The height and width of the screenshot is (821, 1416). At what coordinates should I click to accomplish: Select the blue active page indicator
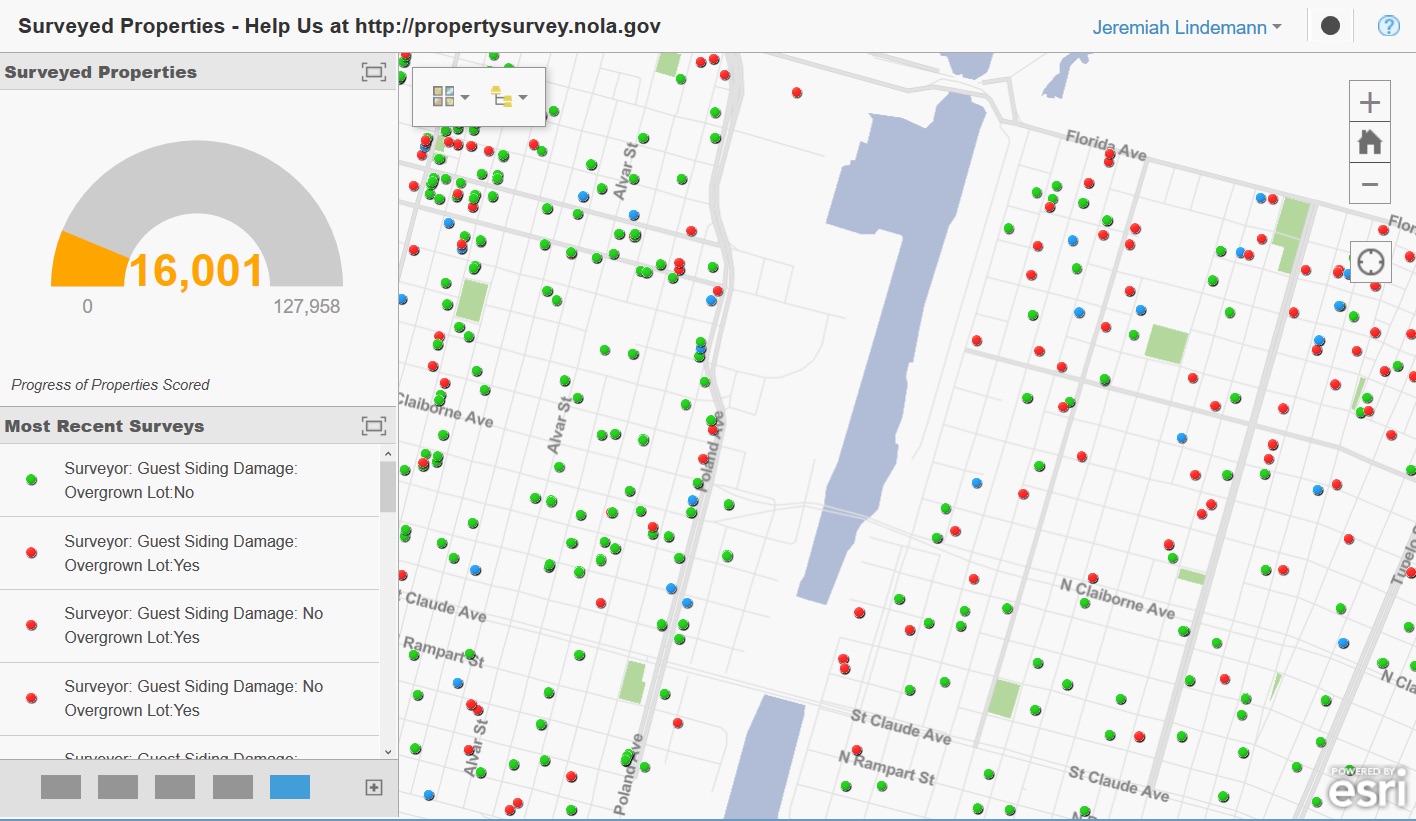click(x=290, y=787)
